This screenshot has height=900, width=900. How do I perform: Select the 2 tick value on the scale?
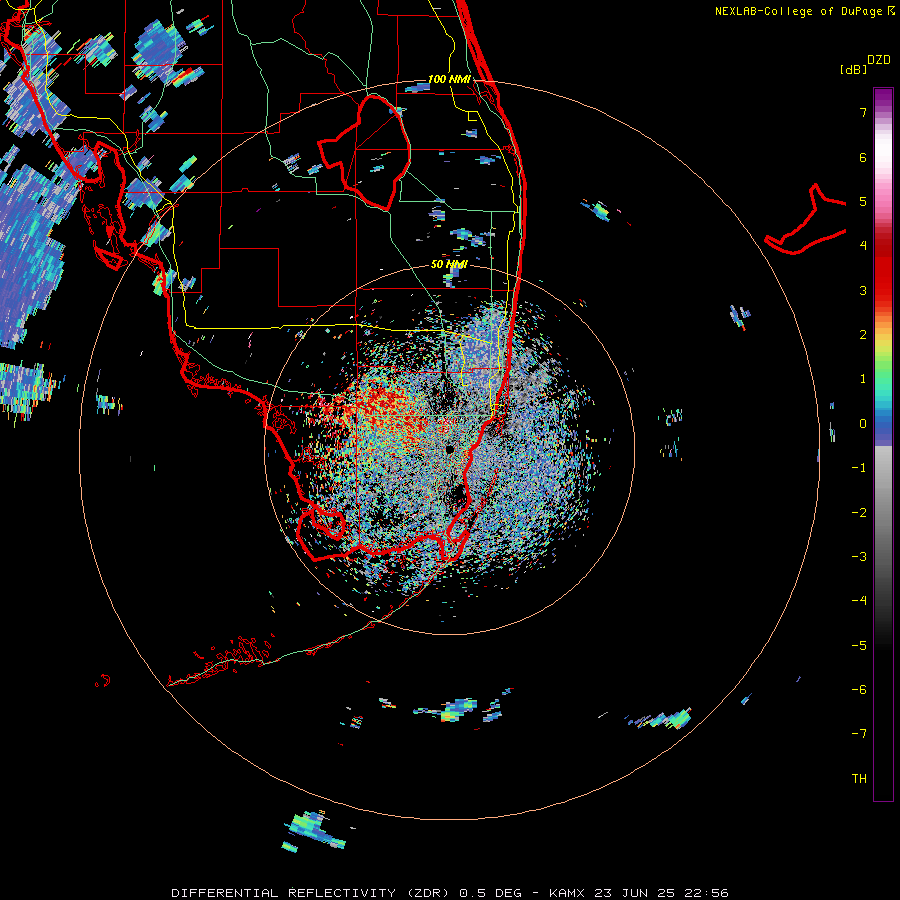click(863, 335)
